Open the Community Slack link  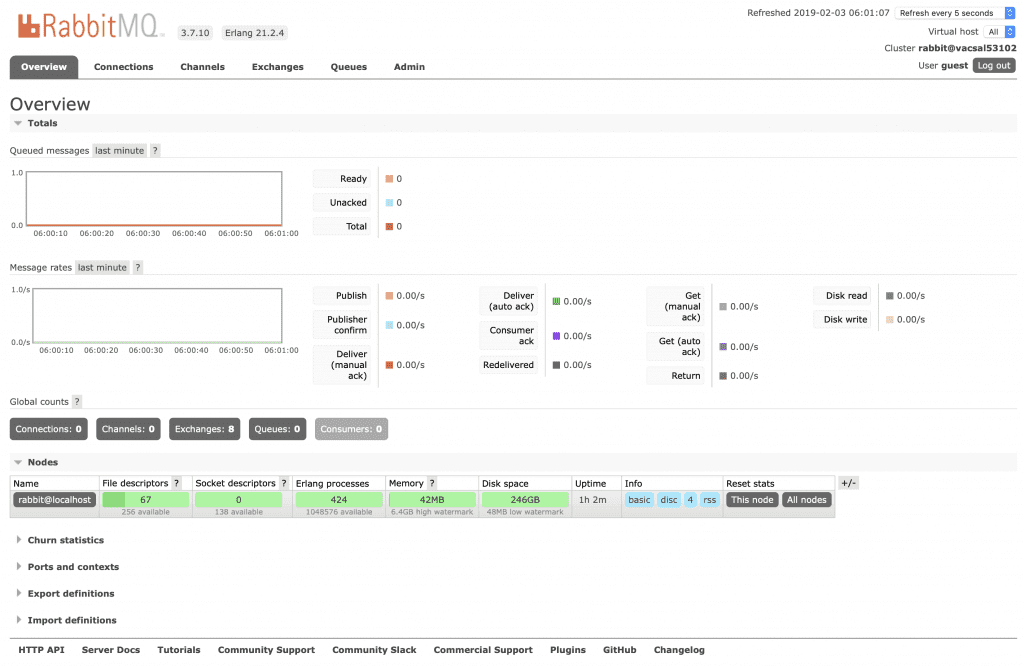pyautogui.click(x=374, y=650)
